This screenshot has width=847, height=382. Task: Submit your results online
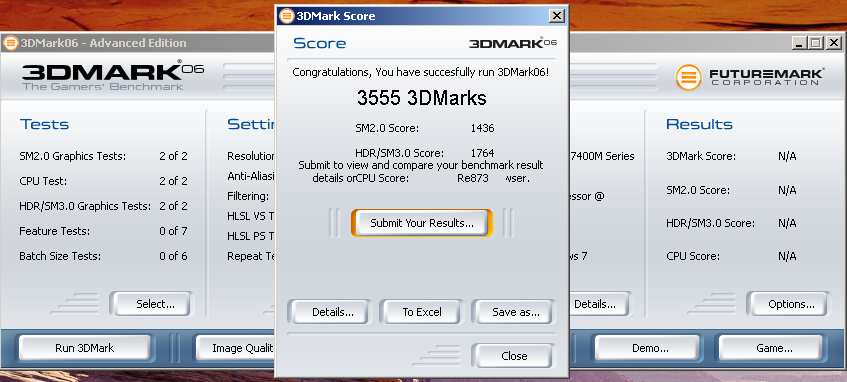[x=422, y=223]
